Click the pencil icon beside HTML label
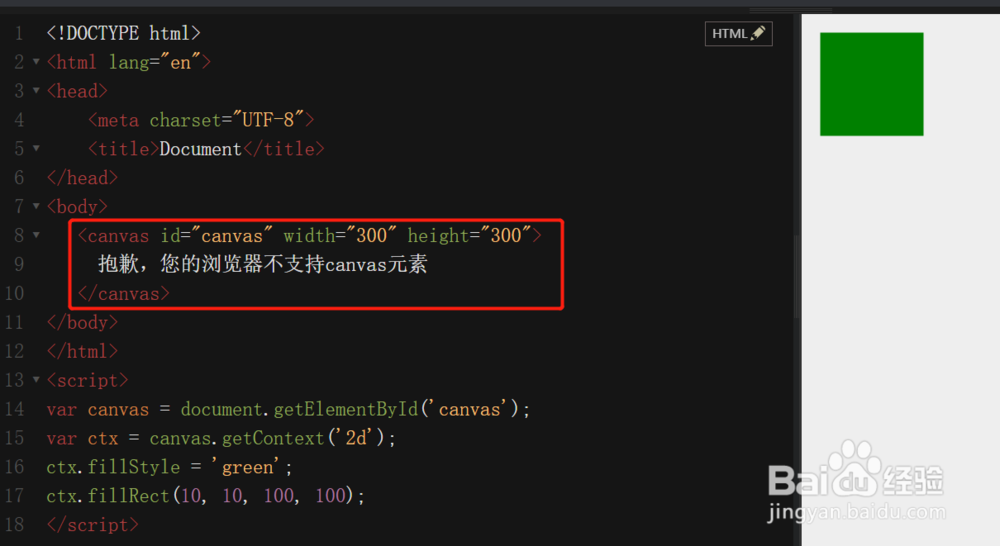The width and height of the screenshot is (1000, 546). pos(758,33)
